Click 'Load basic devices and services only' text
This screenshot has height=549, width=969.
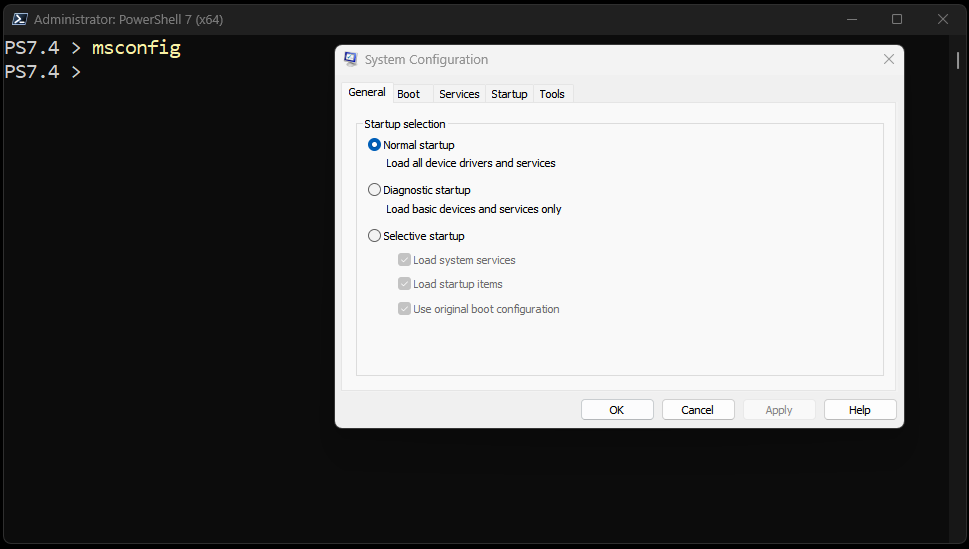coord(474,209)
